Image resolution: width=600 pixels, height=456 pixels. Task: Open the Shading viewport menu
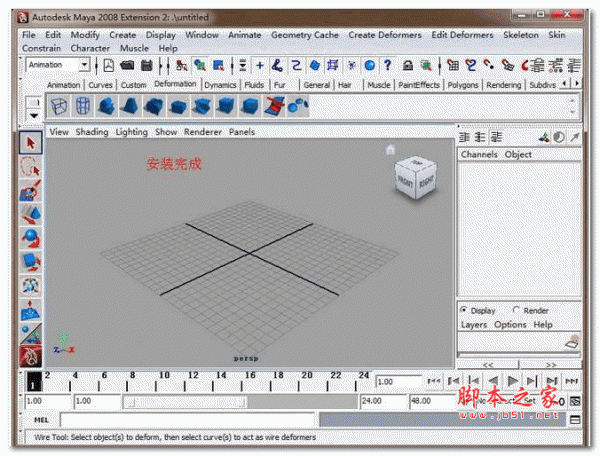[x=92, y=132]
